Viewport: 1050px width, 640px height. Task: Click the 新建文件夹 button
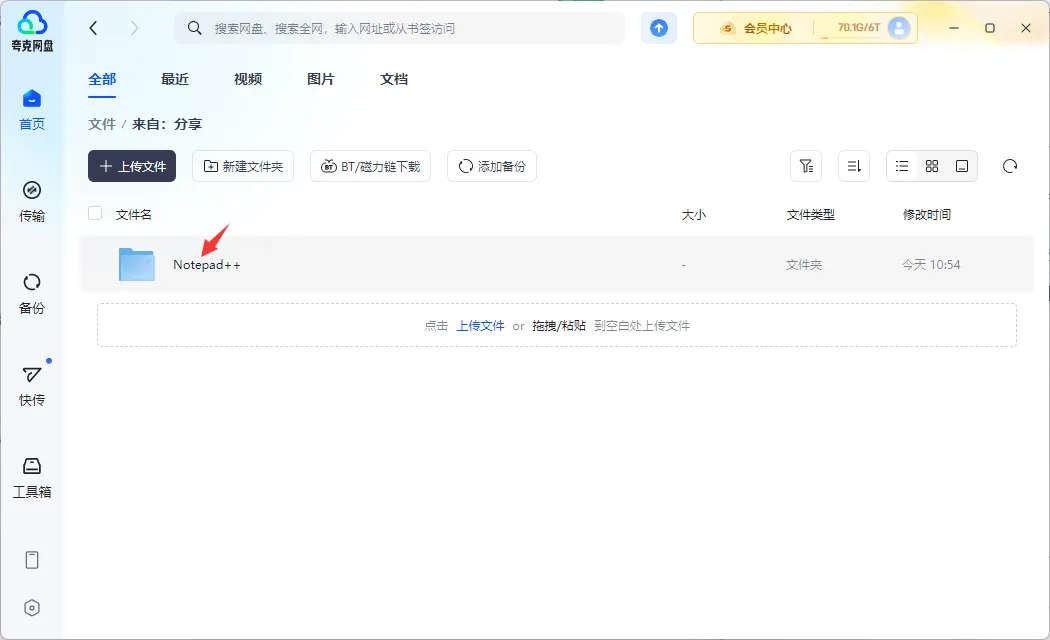click(243, 166)
